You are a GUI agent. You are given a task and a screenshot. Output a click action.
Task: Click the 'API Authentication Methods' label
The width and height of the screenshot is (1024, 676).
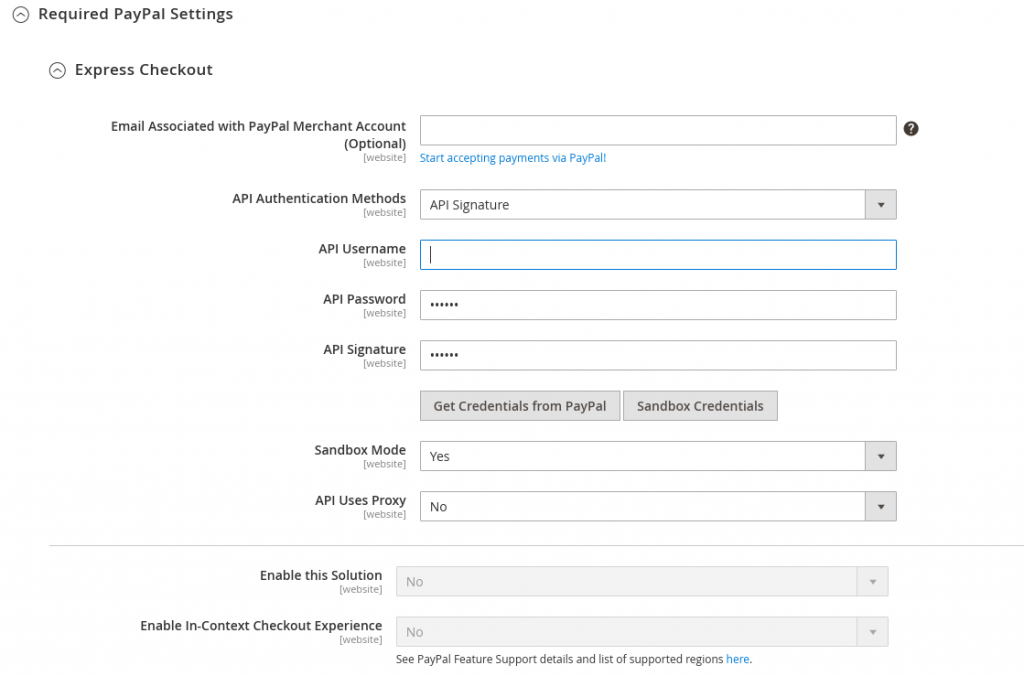(319, 199)
